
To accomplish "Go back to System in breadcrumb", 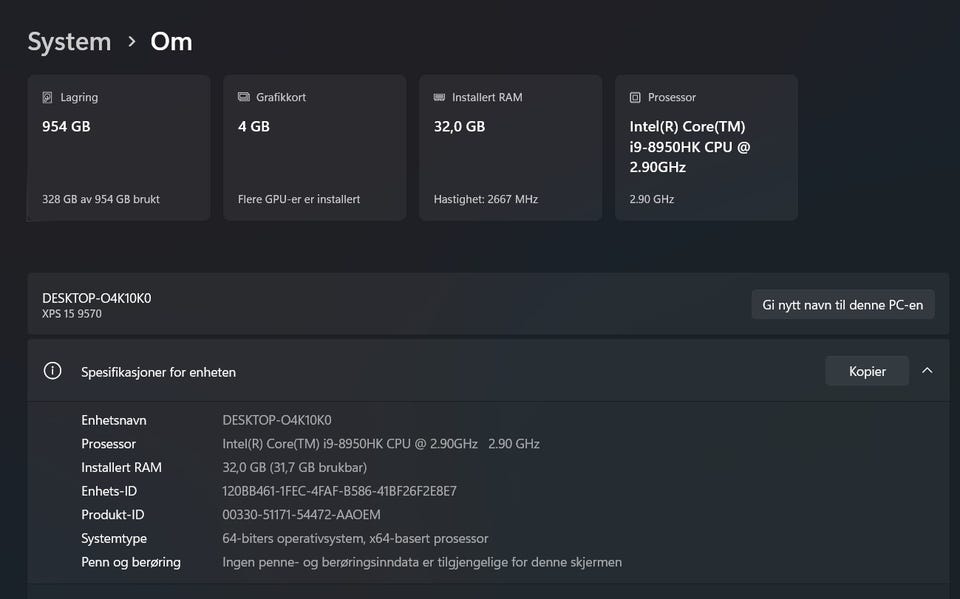I will 69,42.
